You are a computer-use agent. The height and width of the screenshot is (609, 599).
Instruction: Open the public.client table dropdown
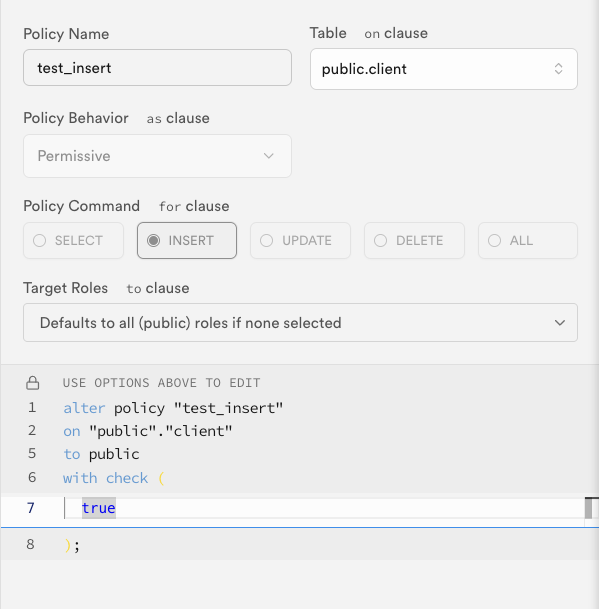444,69
